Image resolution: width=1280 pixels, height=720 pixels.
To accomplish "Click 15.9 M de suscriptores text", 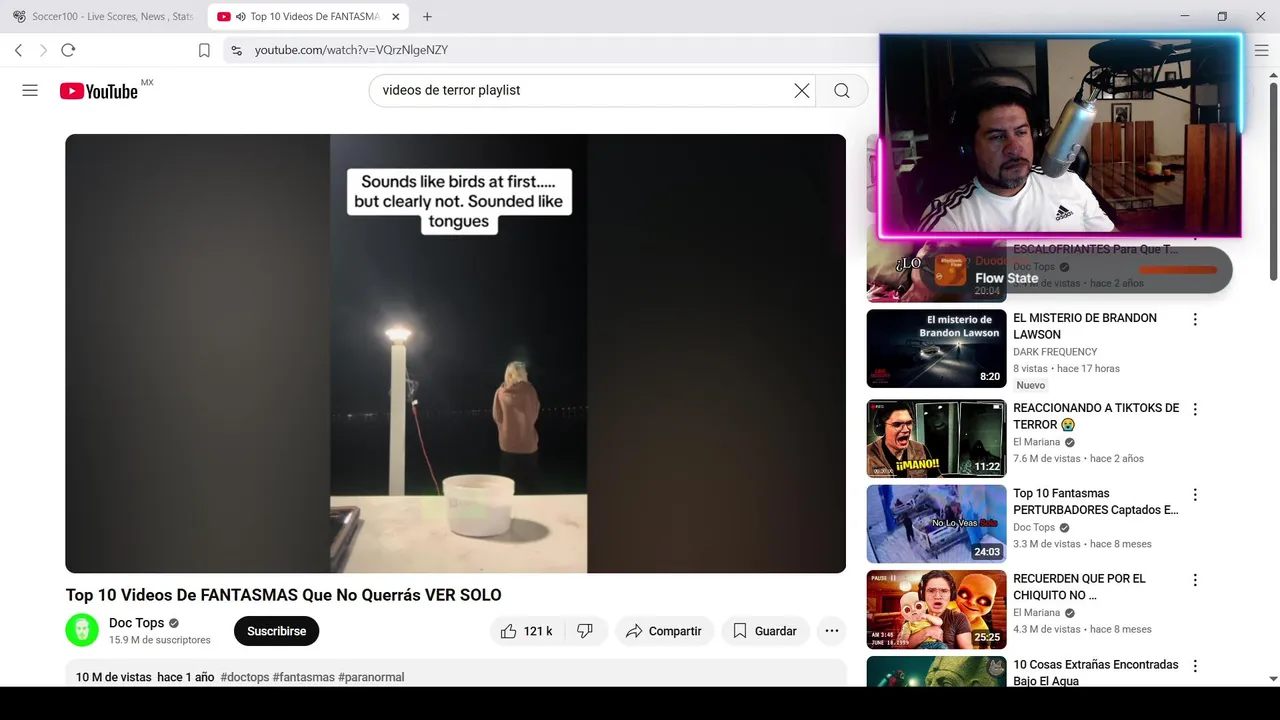I will 160,640.
